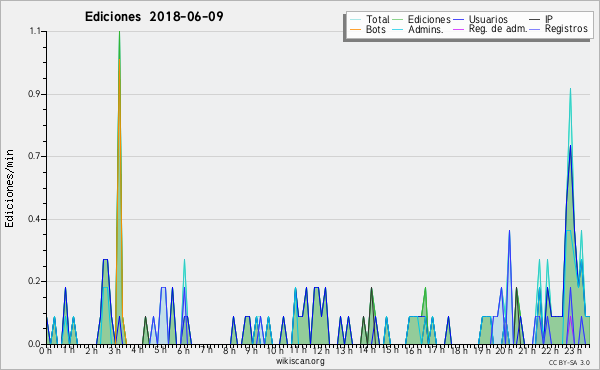Click the orange Bots legend color line
The width and height of the screenshot is (600, 370).
pos(355,29)
